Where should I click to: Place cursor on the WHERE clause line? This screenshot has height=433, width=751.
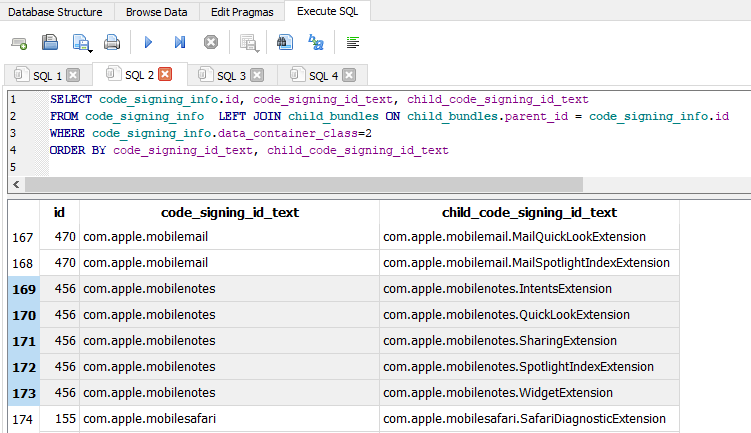pos(211,133)
